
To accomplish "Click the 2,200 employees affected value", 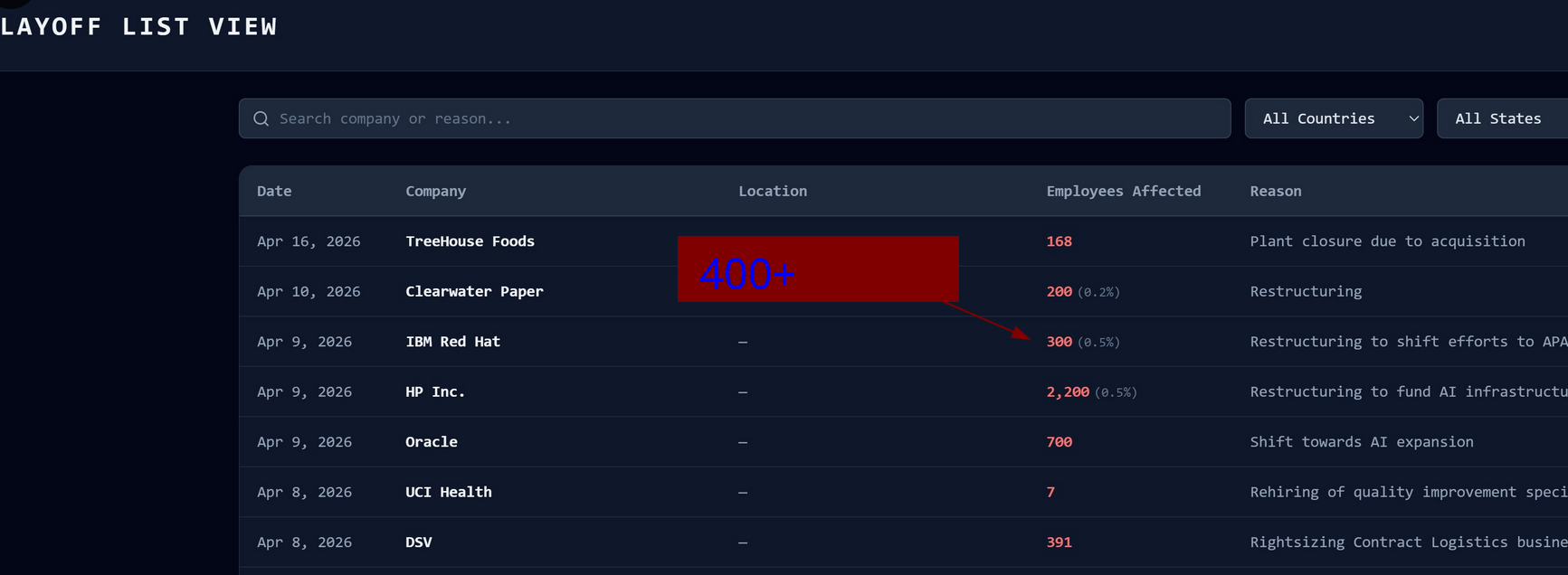I will [1068, 391].
